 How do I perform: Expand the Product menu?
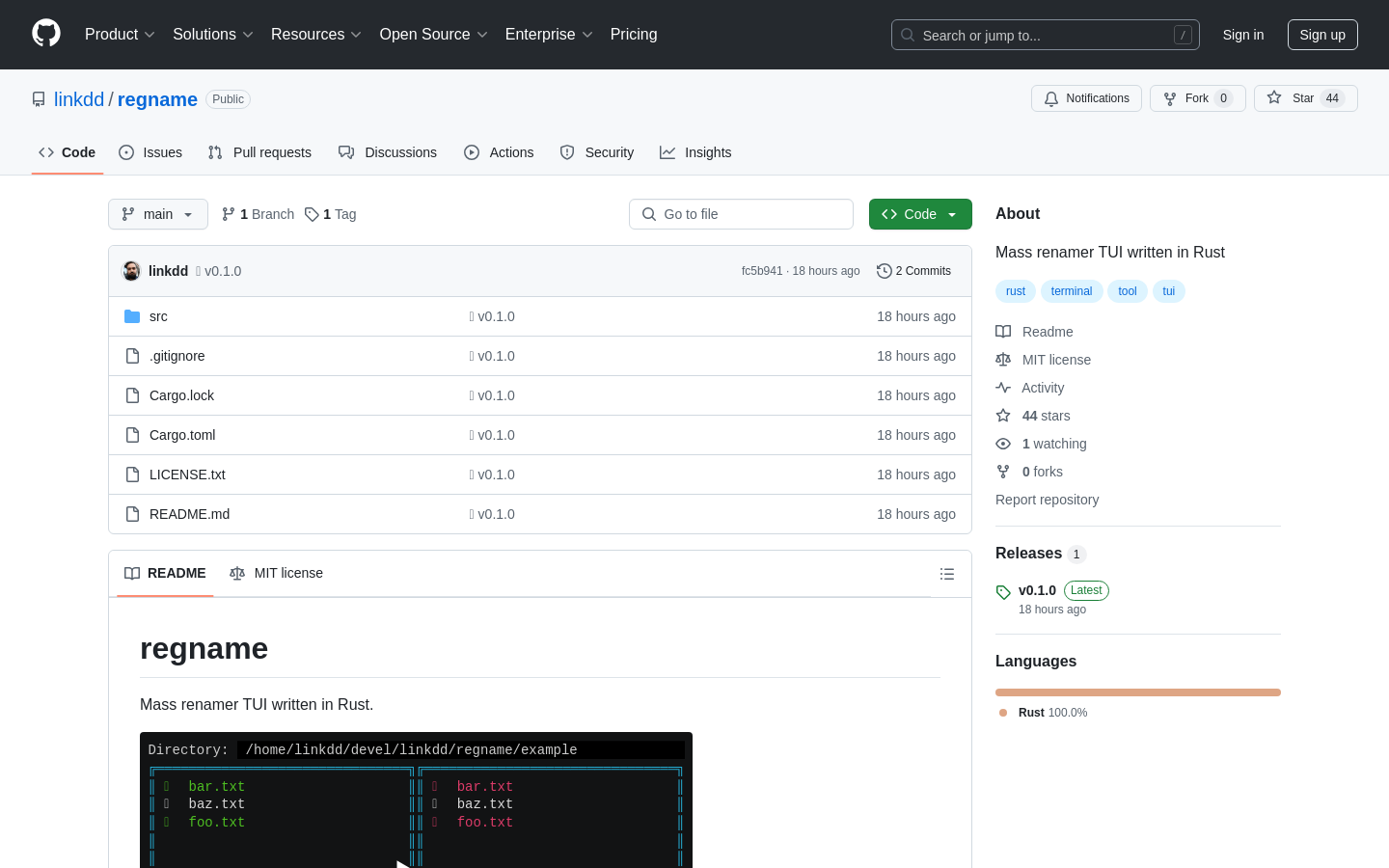point(120,35)
